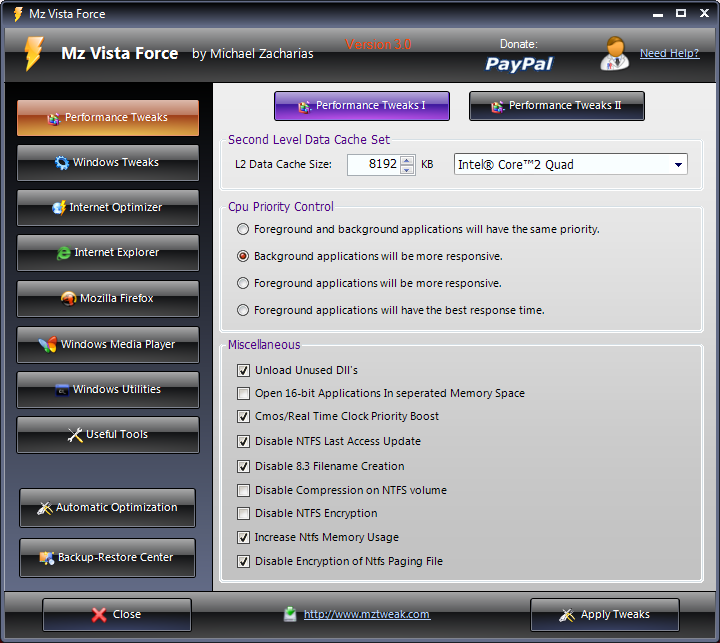Toggle Disable Encryption of Ntfs Paging File
Viewport: 720px width, 643px height.
243,561
